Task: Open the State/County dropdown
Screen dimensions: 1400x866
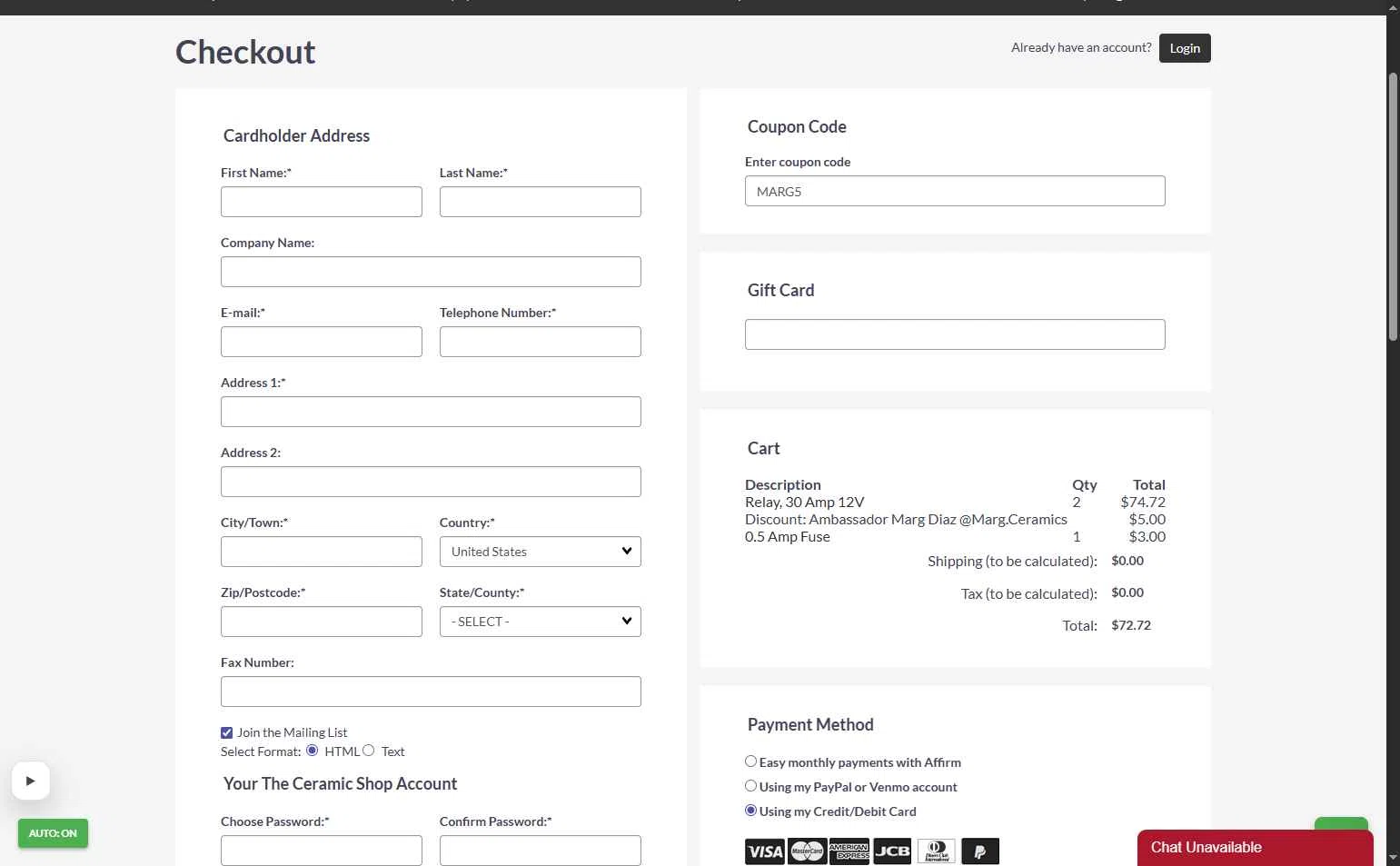Action: tap(541, 622)
